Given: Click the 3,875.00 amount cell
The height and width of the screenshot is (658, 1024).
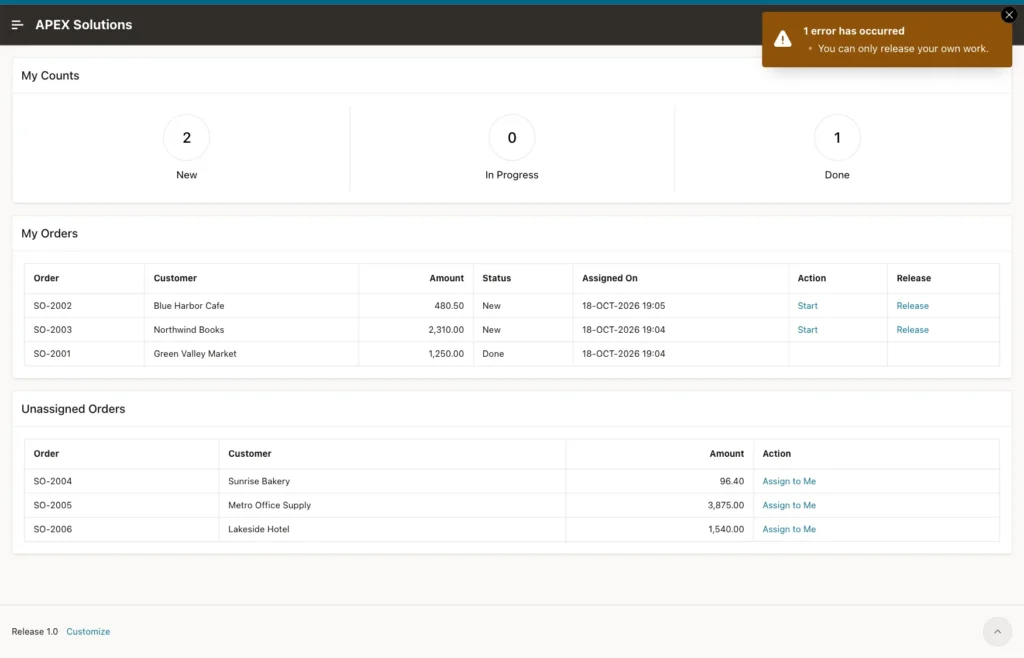Looking at the screenshot, I should (660, 505).
